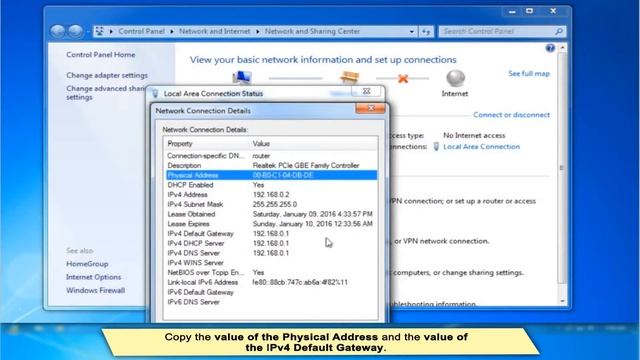
Task: Open Windows Firewall link
Action: 96,291
